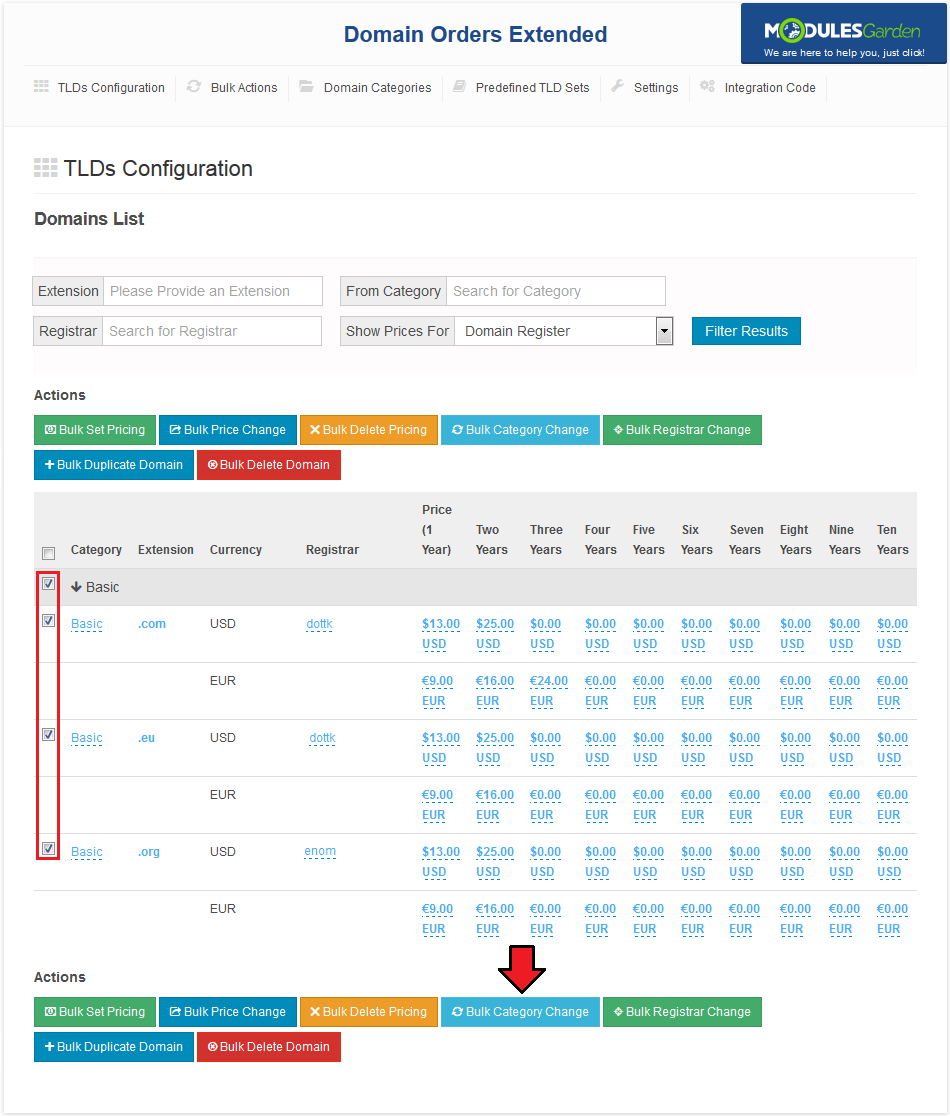Click the Category column header
This screenshot has width=950, height=1116.
point(96,549)
